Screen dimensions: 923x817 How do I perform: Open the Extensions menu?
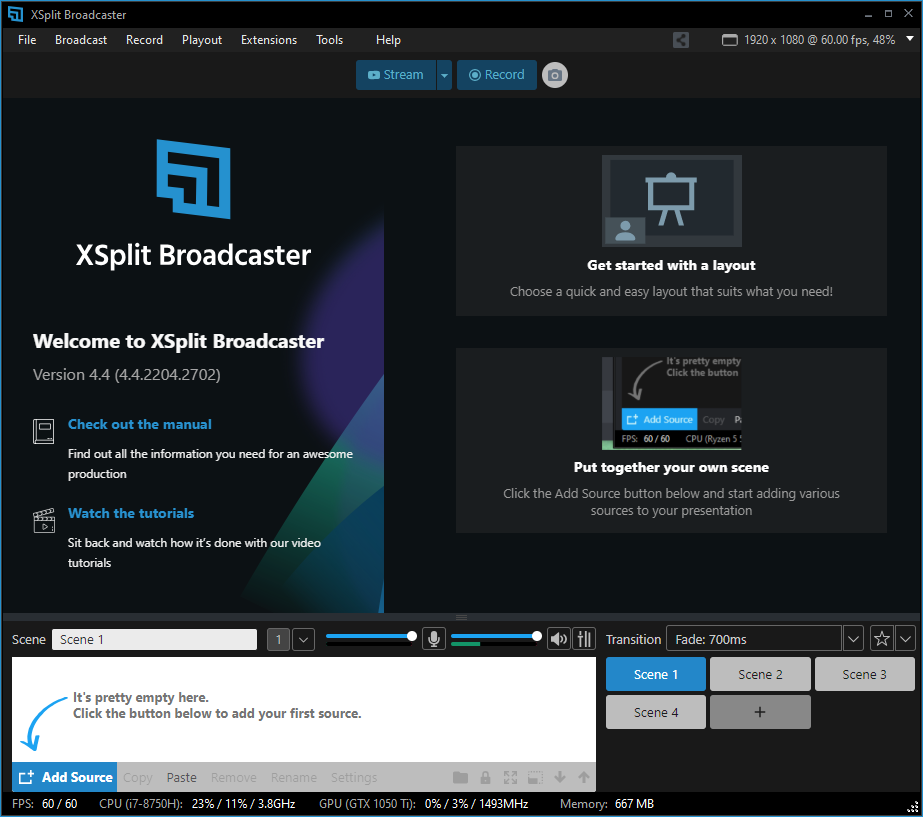coord(269,40)
